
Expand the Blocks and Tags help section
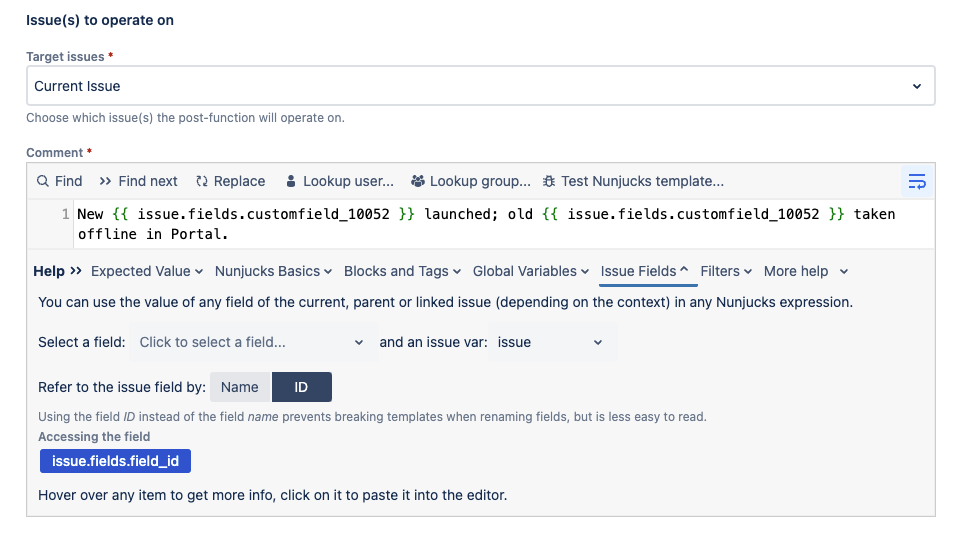(402, 272)
